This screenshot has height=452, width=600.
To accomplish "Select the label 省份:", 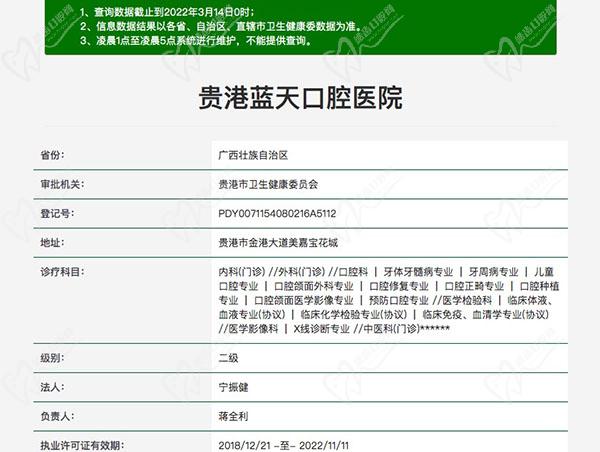I will click(52, 155).
